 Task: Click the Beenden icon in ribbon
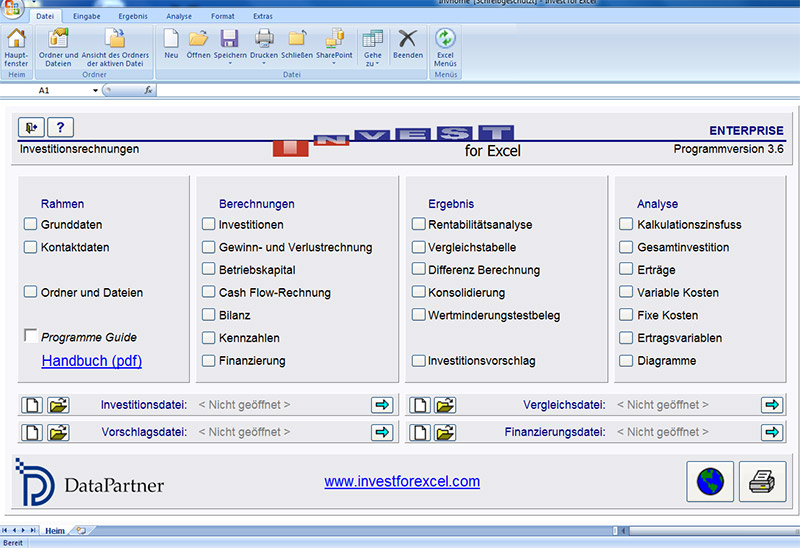pos(407,40)
